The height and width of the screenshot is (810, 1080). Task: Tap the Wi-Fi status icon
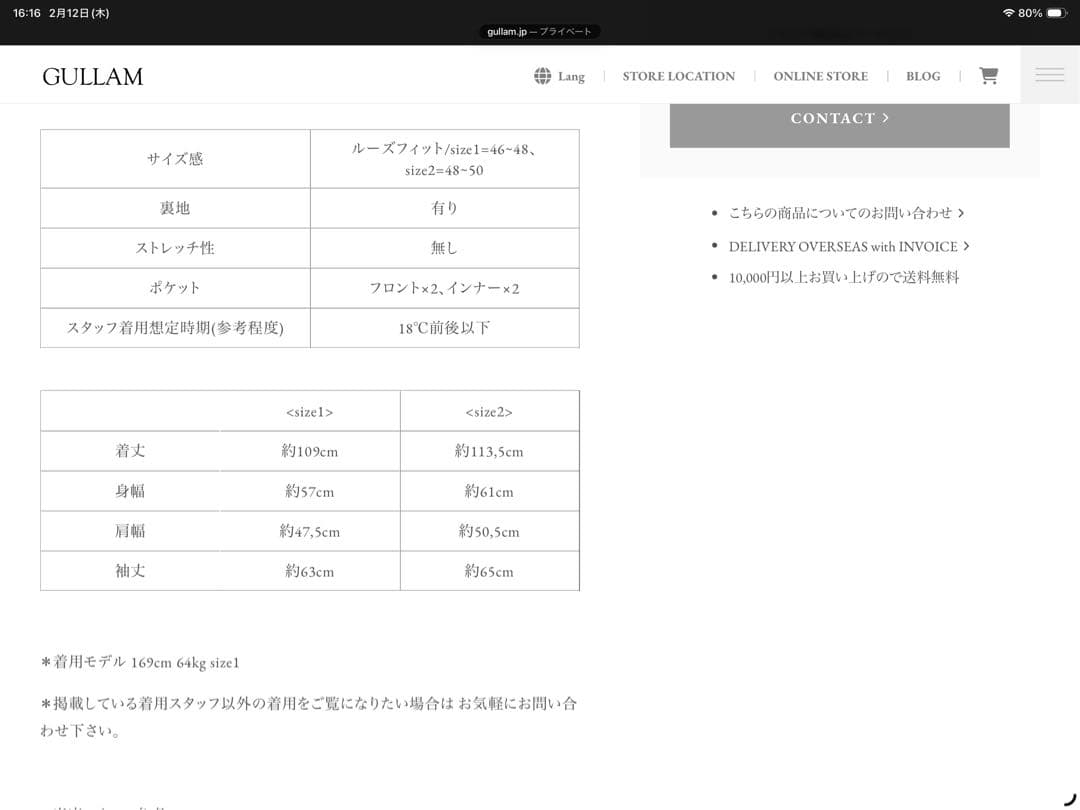pyautogui.click(x=1007, y=13)
